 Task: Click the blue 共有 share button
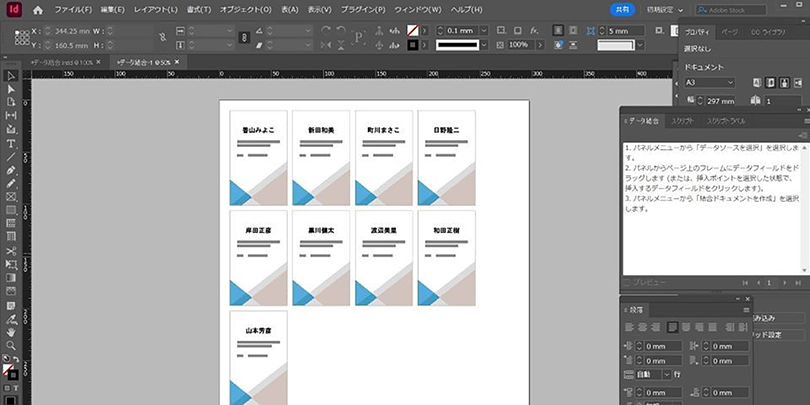pos(622,9)
